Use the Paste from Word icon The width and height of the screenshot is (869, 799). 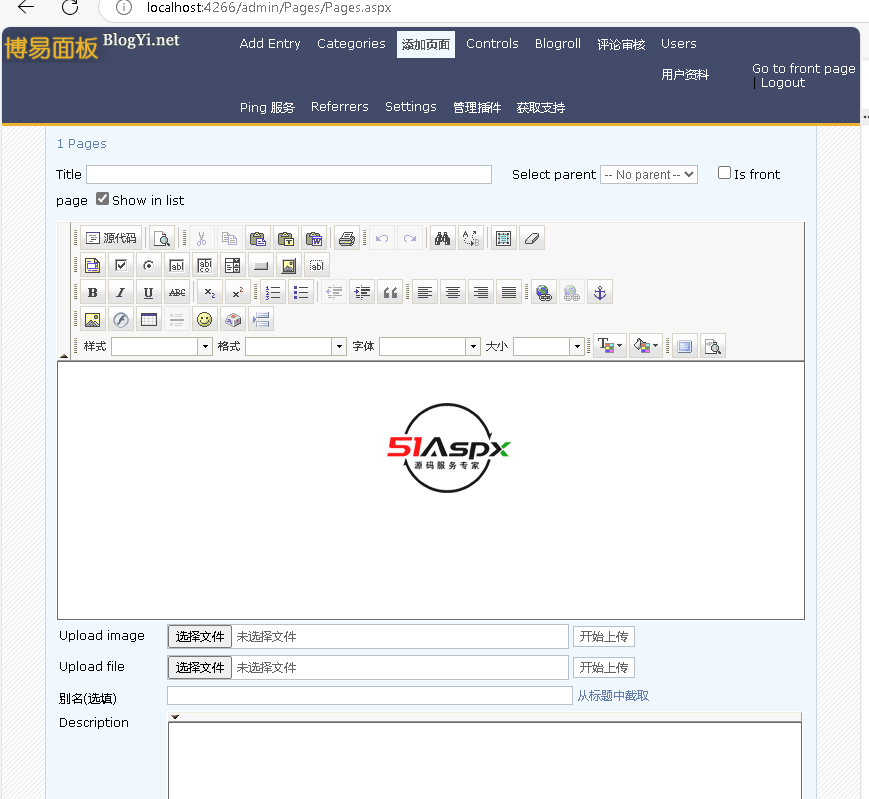click(314, 238)
